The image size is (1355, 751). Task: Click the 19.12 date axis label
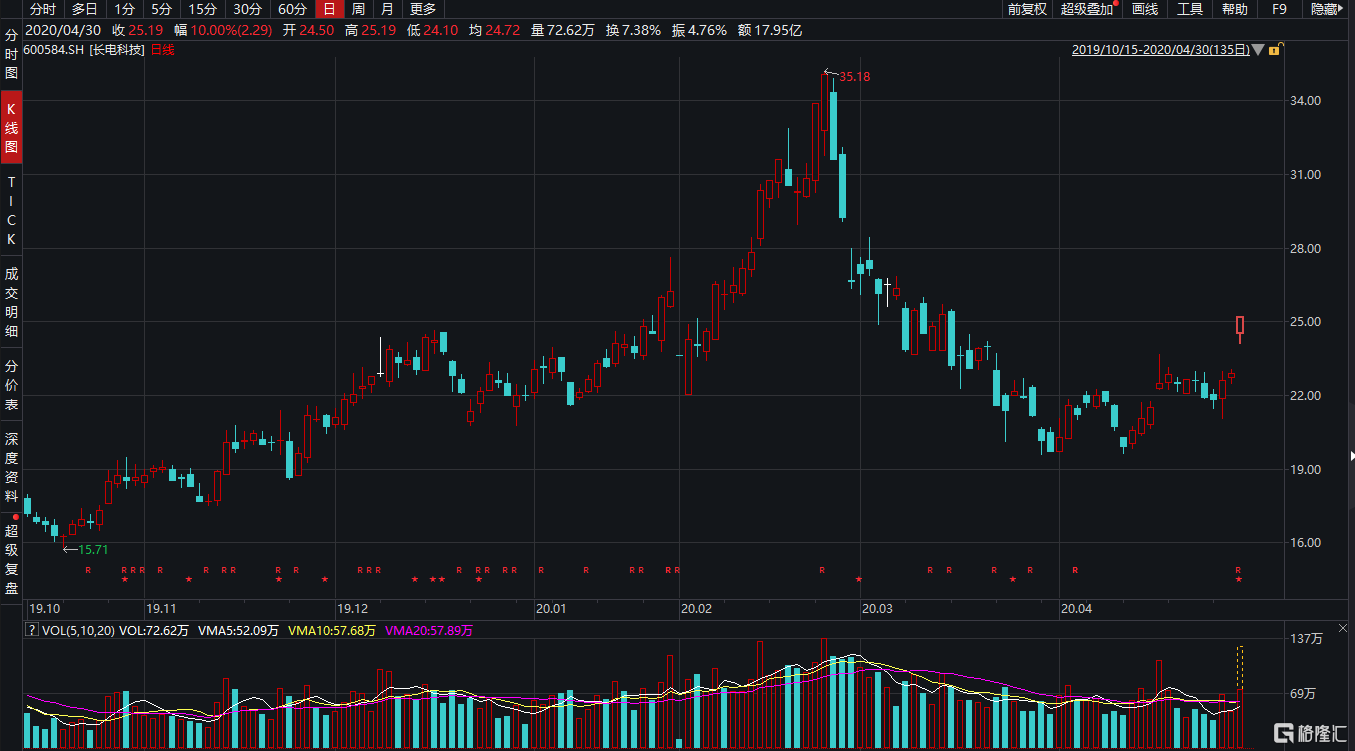(x=352, y=608)
